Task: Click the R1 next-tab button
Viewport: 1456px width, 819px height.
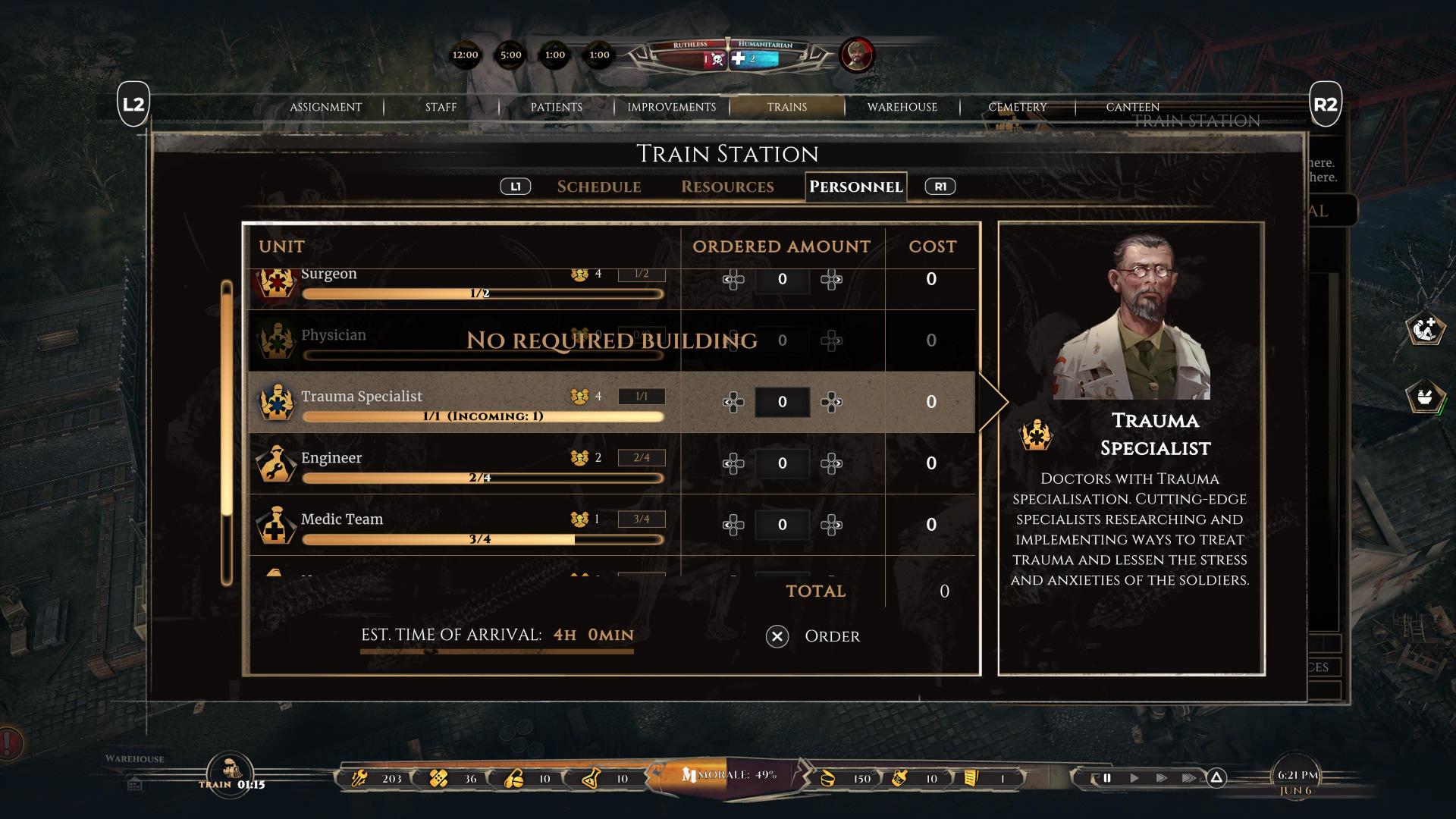Action: (940, 187)
